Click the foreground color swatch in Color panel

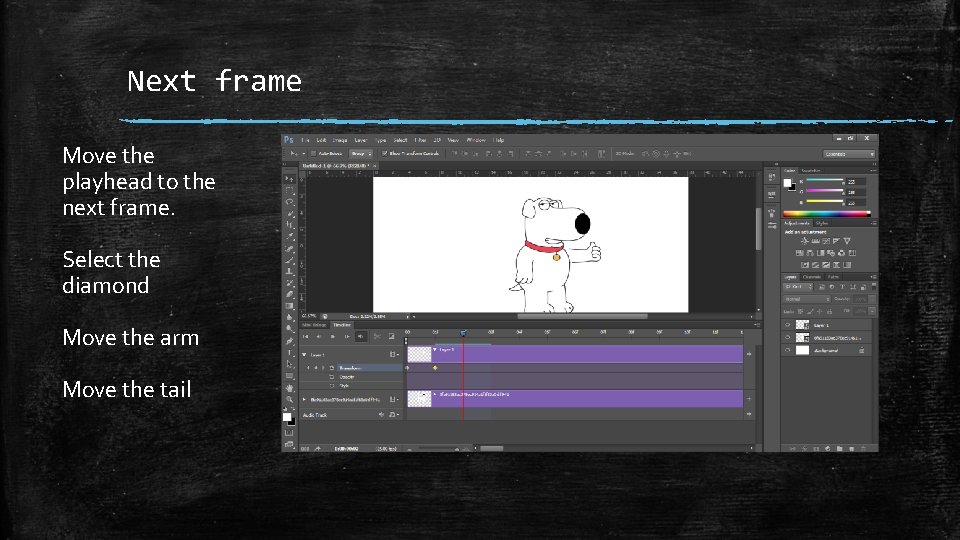pos(787,182)
